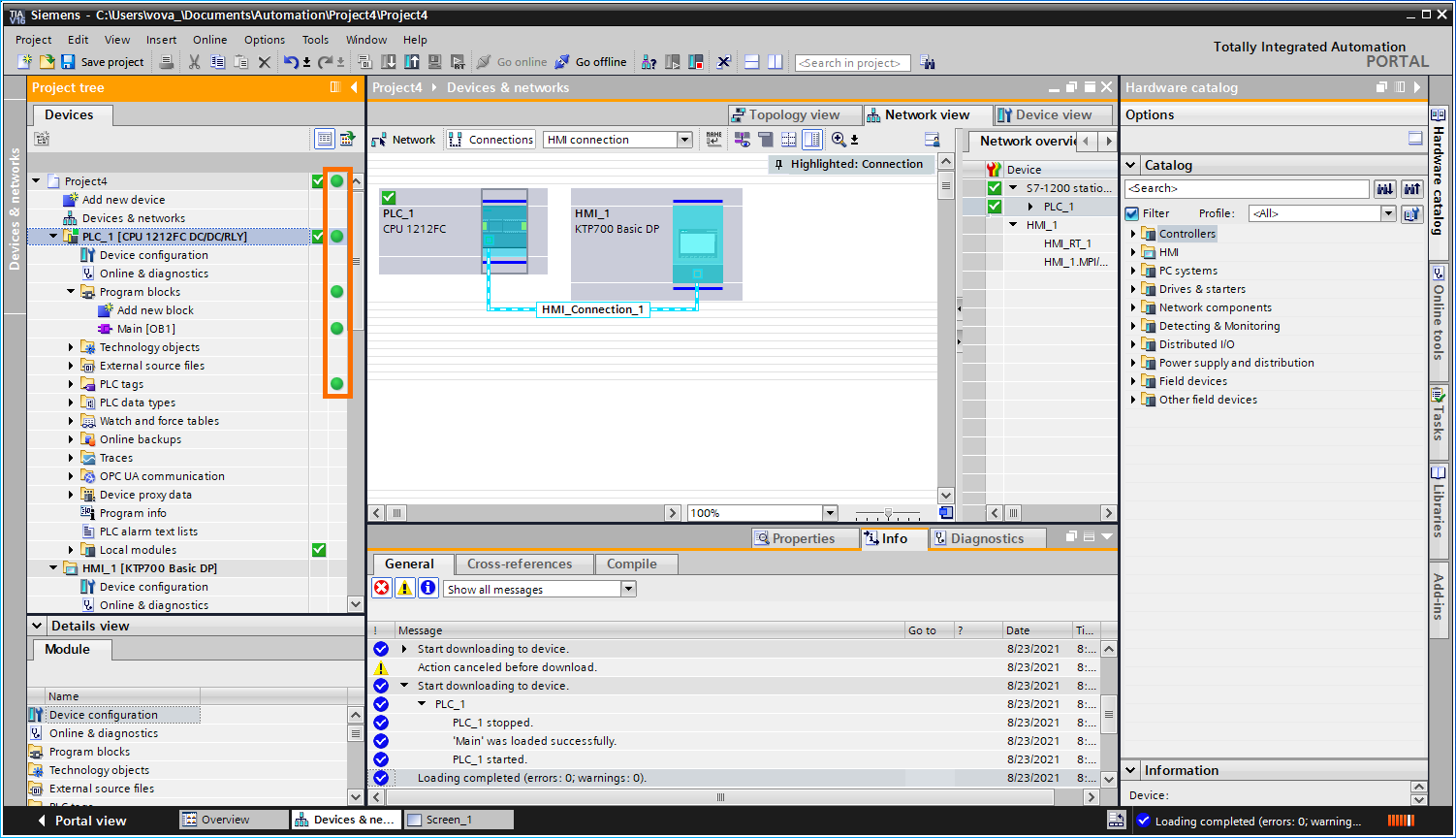Expand the Technology objects folder
Image resolution: width=1456 pixels, height=838 pixels.
tap(72, 347)
